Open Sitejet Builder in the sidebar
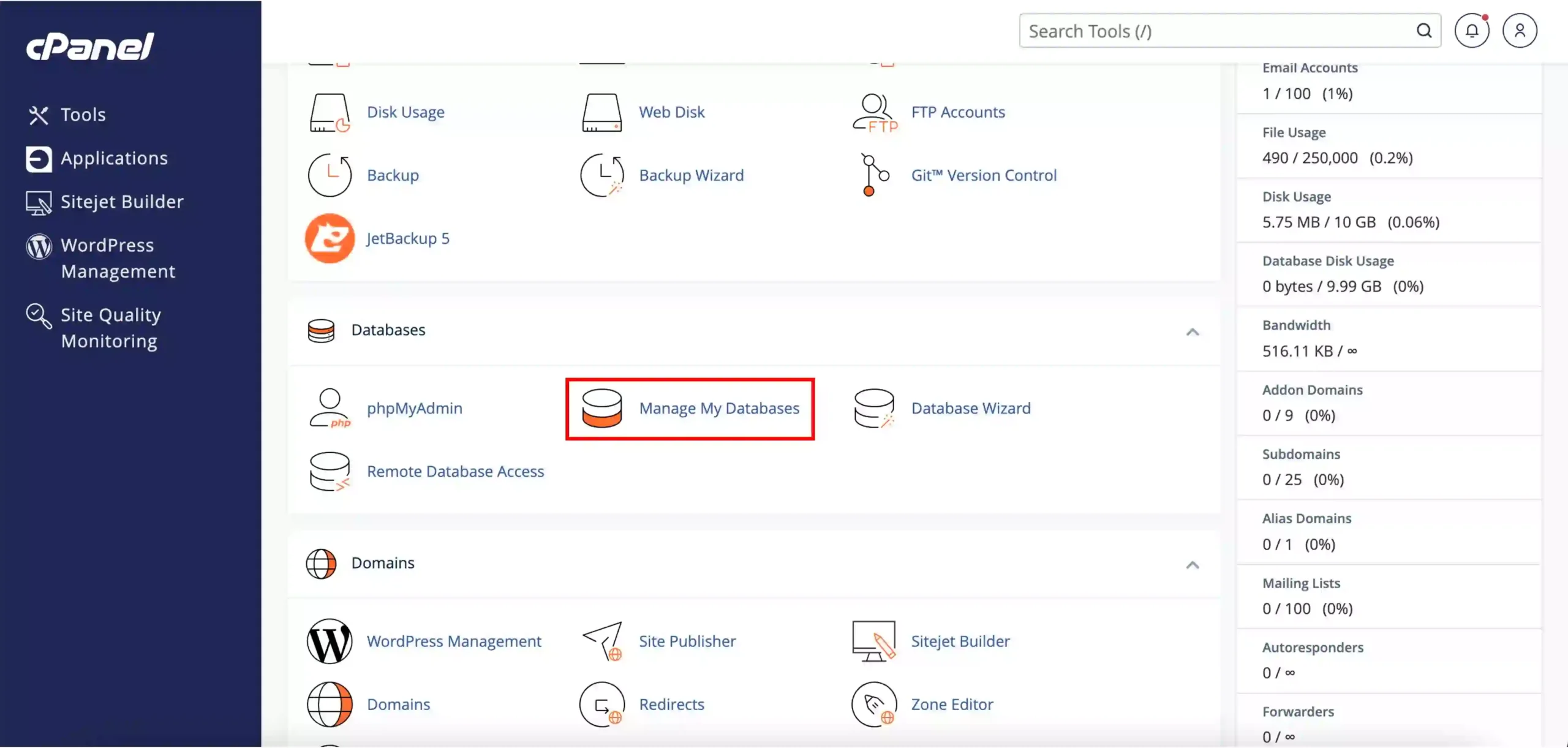The height and width of the screenshot is (748, 1568). click(105, 202)
